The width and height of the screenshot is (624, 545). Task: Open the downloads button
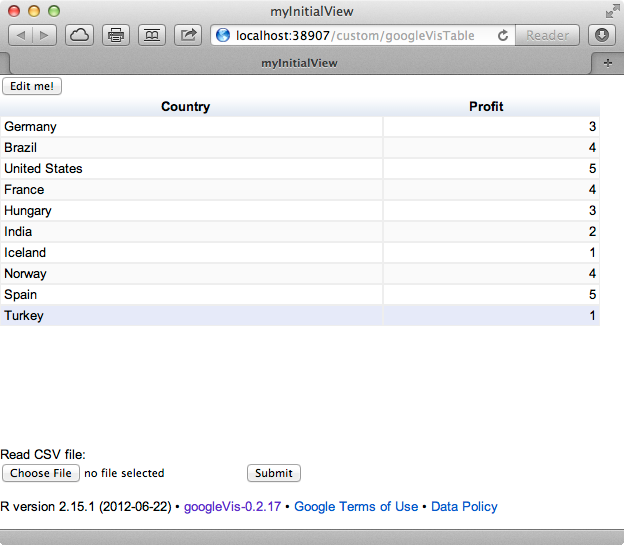[x=602, y=35]
